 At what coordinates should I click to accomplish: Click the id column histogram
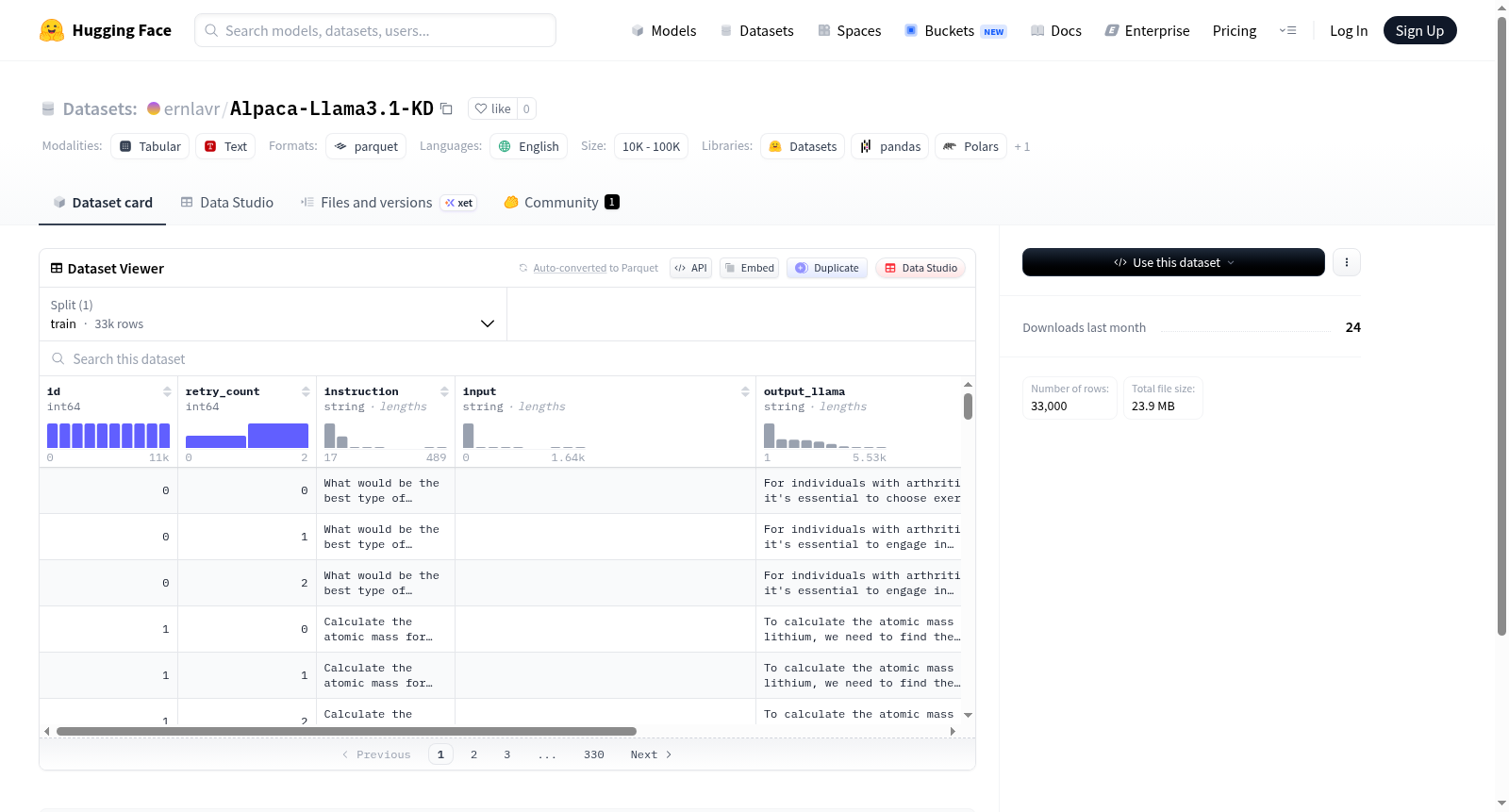click(x=108, y=436)
